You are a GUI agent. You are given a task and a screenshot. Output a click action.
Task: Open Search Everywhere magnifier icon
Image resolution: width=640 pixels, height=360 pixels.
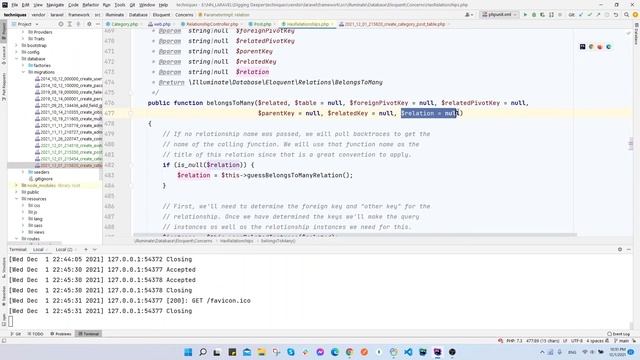[x=626, y=15]
